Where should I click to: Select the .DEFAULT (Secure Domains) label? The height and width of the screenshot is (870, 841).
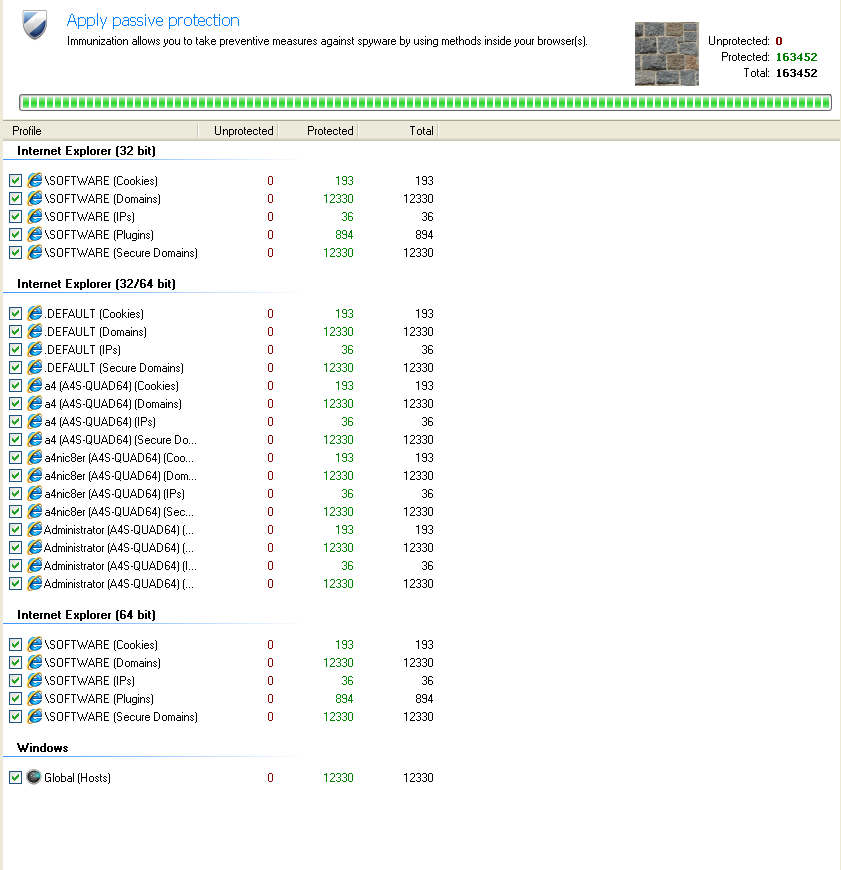114,368
